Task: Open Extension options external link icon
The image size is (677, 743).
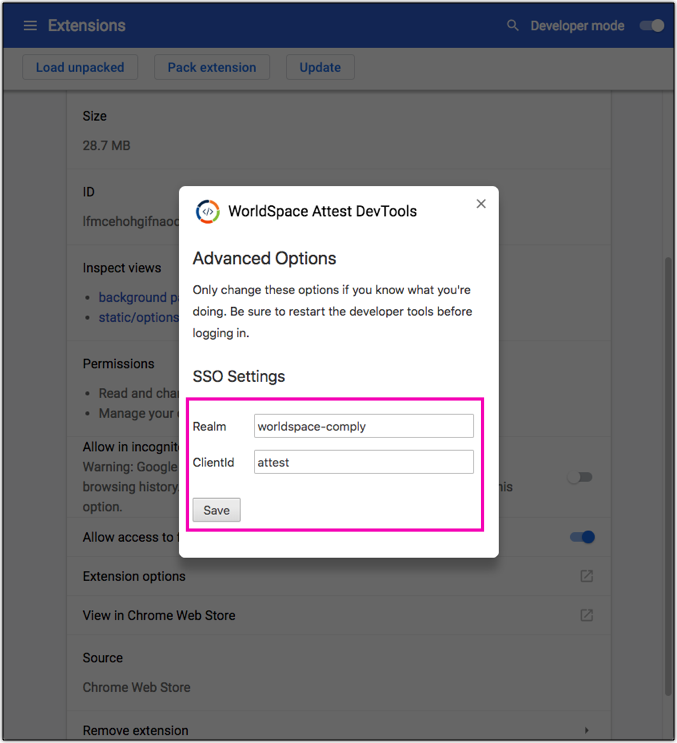Action: click(587, 576)
